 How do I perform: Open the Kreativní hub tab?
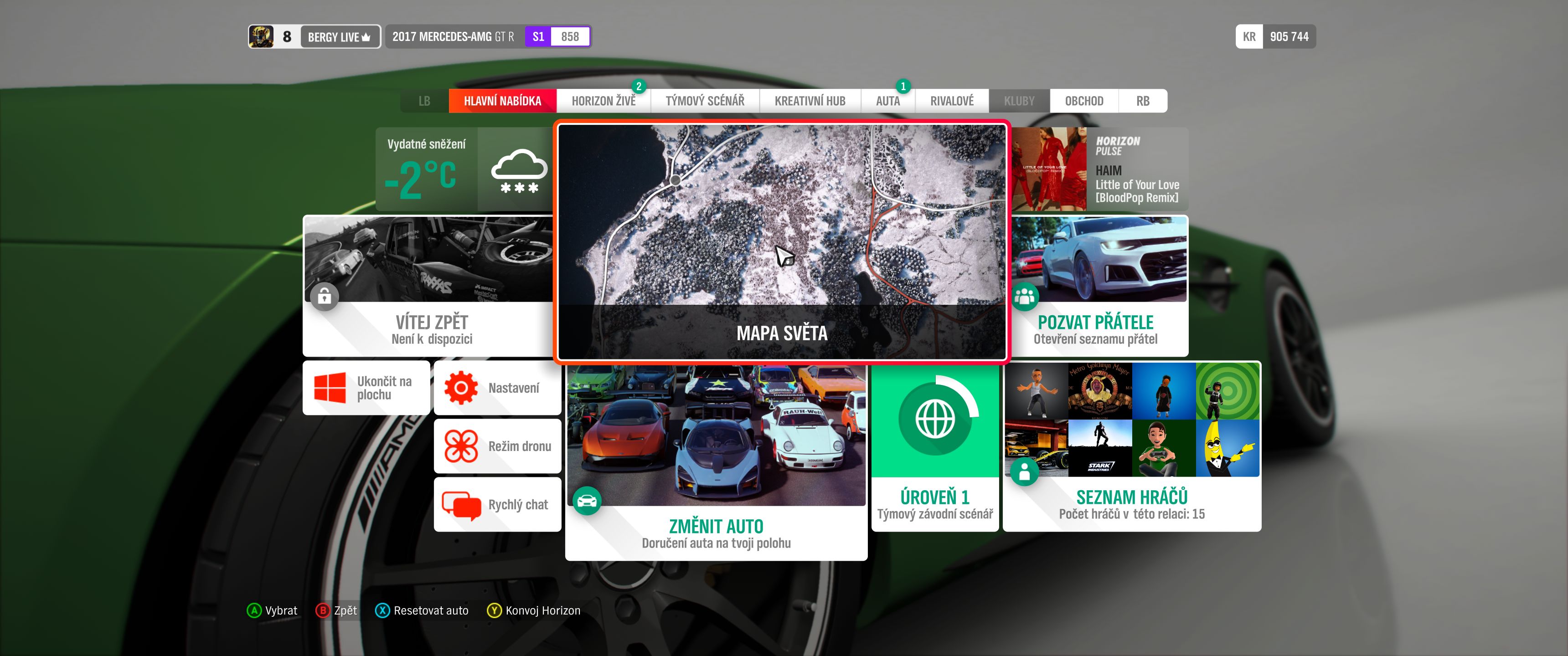pyautogui.click(x=810, y=101)
